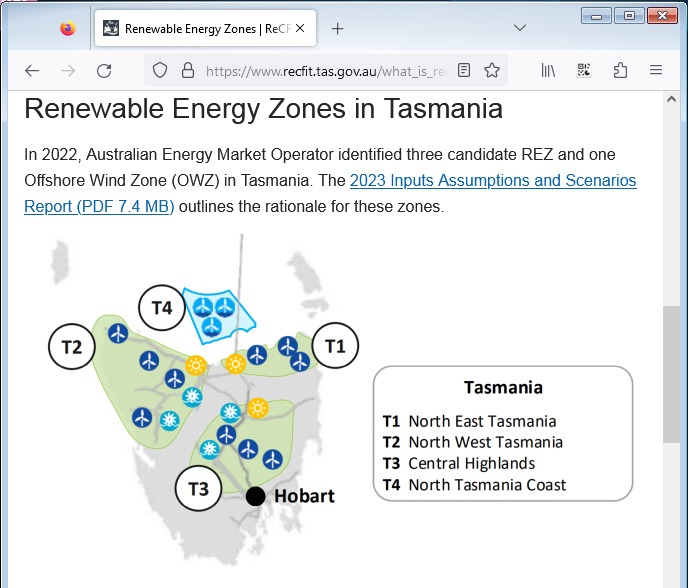Show site security padlock info

186,70
